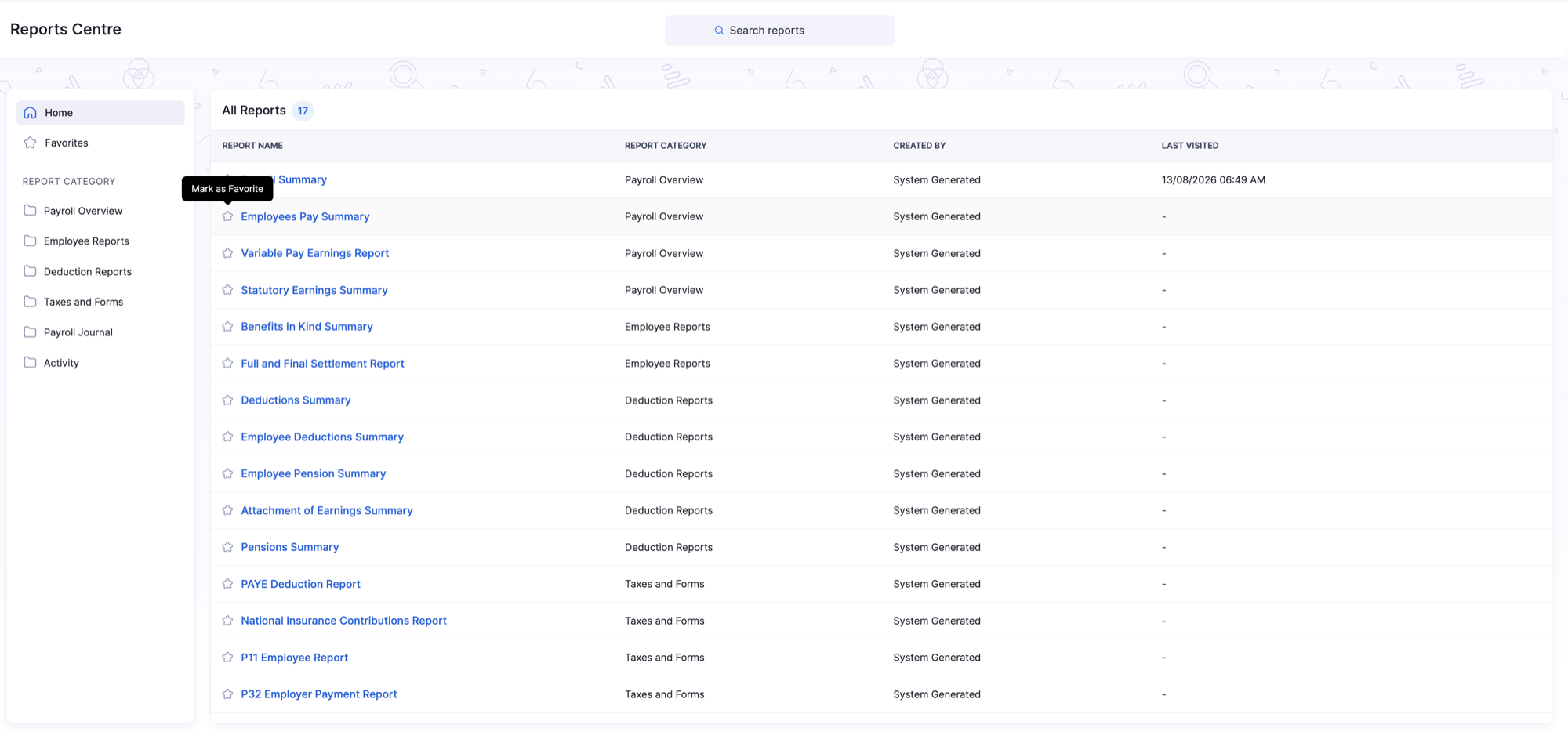1568x750 pixels.
Task: Click the star icon beside Benefits In Kind Summary
Action: [x=227, y=327]
